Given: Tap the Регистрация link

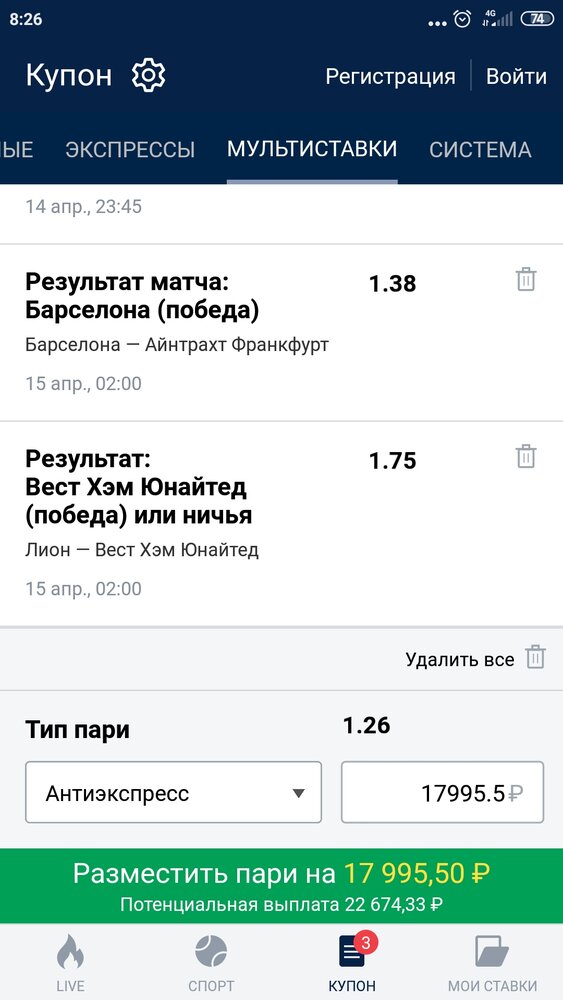Looking at the screenshot, I should tap(390, 76).
